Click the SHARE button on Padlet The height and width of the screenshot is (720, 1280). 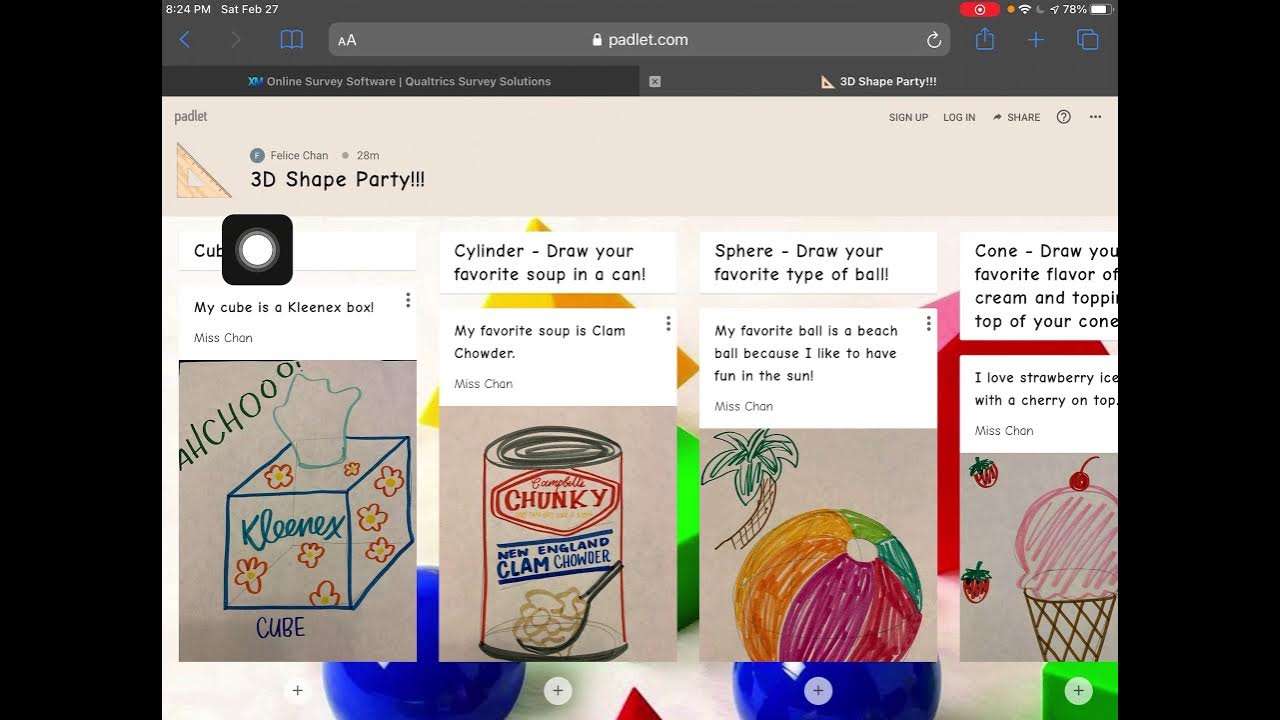pyautogui.click(x=1017, y=118)
